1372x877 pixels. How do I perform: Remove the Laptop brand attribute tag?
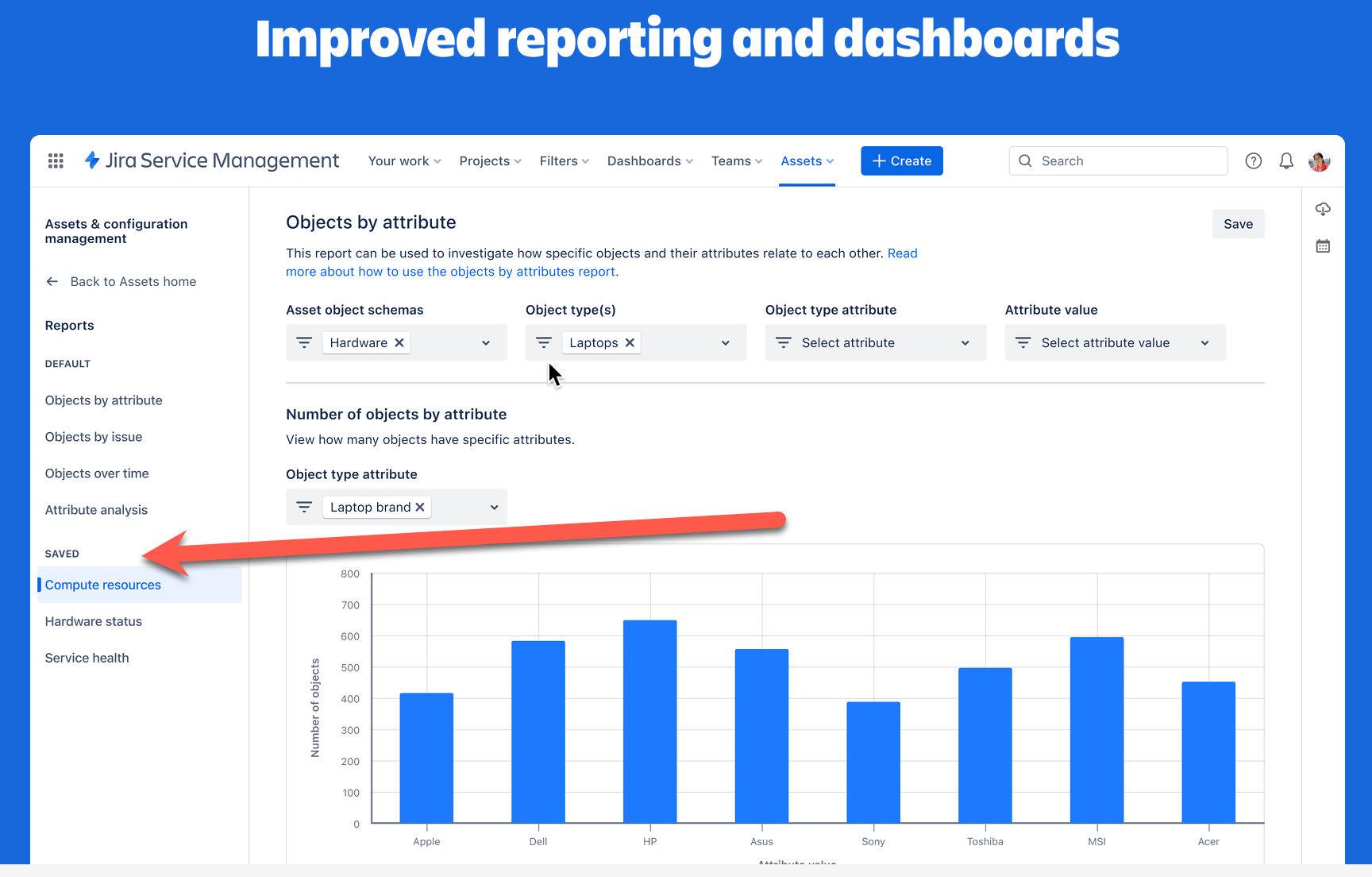click(x=420, y=507)
